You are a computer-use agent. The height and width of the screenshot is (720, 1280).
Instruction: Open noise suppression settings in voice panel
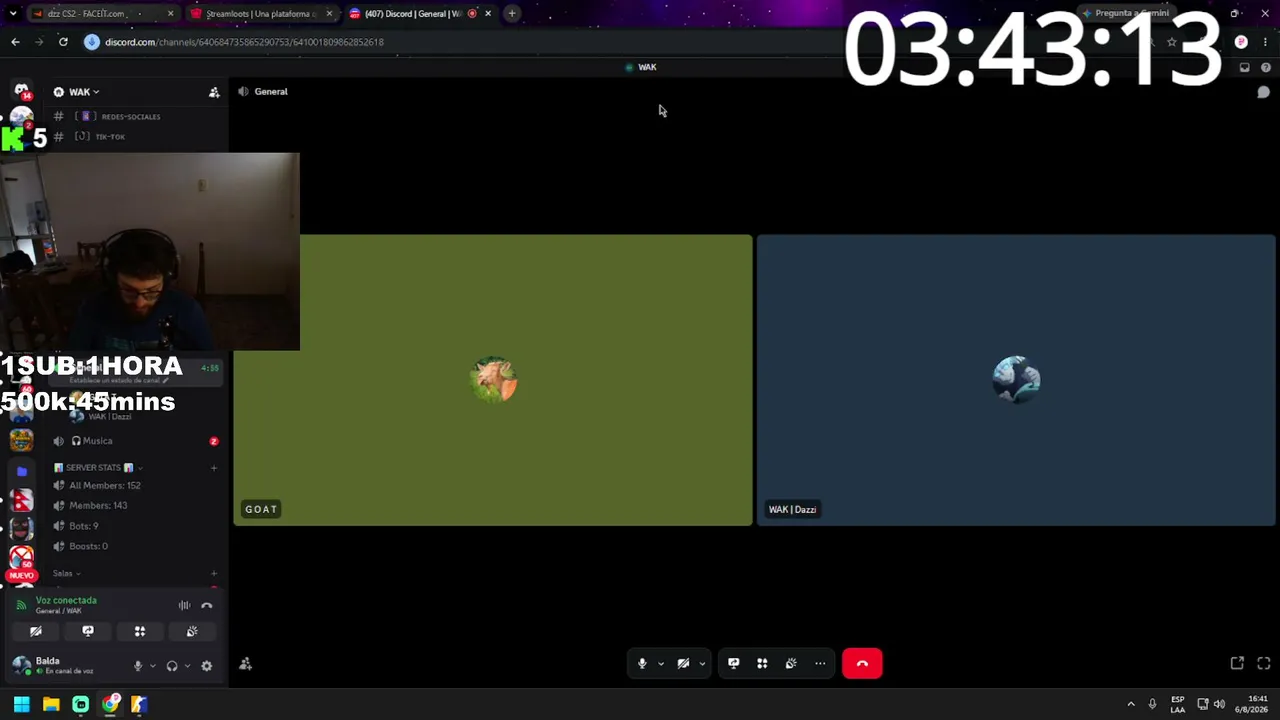click(x=184, y=605)
